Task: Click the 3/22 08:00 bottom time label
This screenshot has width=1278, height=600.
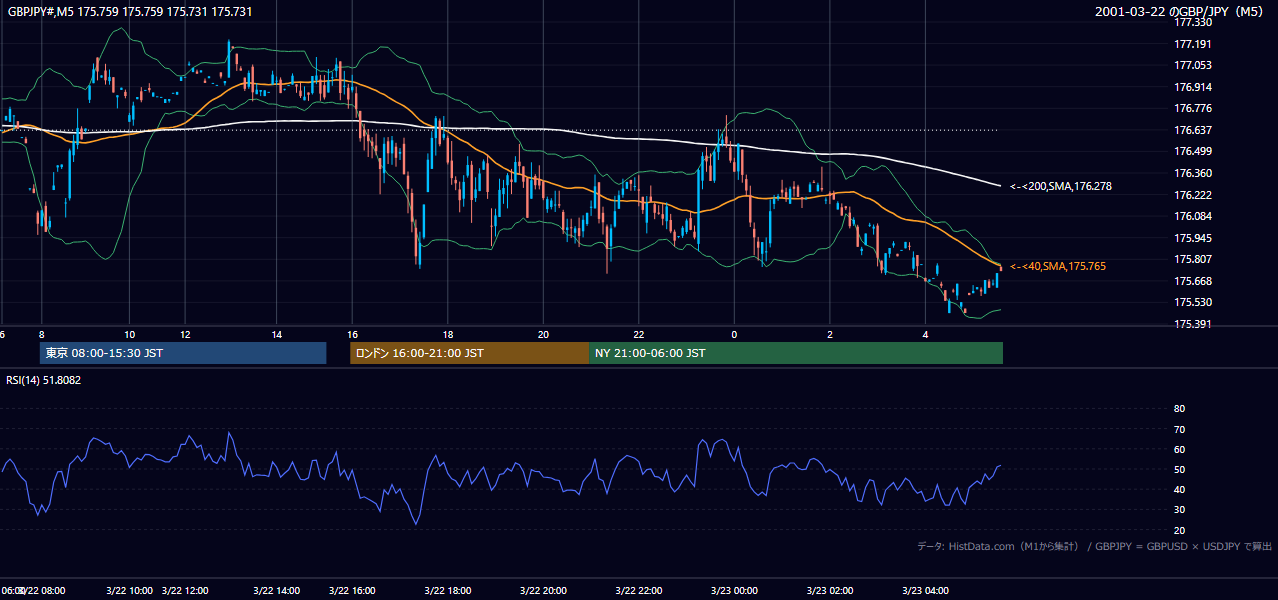Action: click(x=43, y=590)
